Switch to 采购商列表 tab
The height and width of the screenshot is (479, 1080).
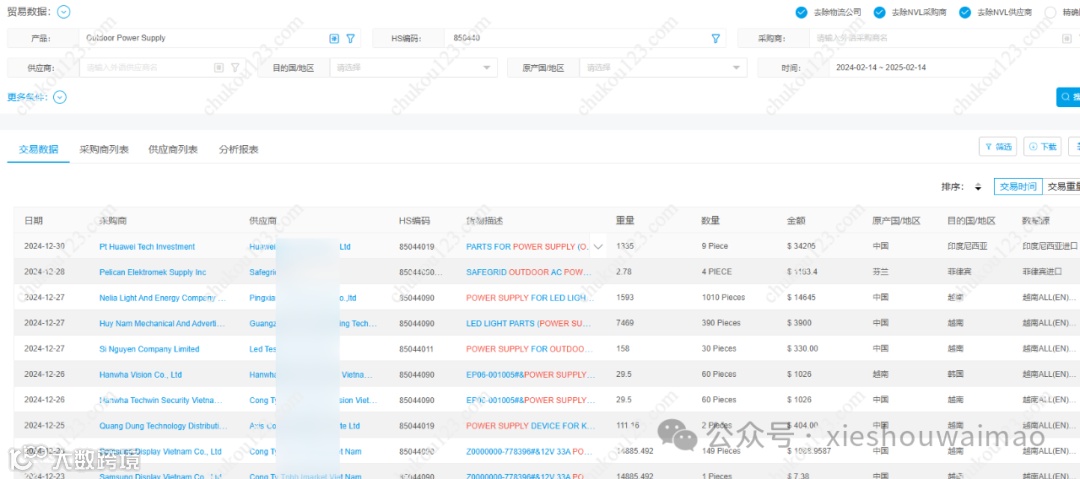tap(104, 150)
